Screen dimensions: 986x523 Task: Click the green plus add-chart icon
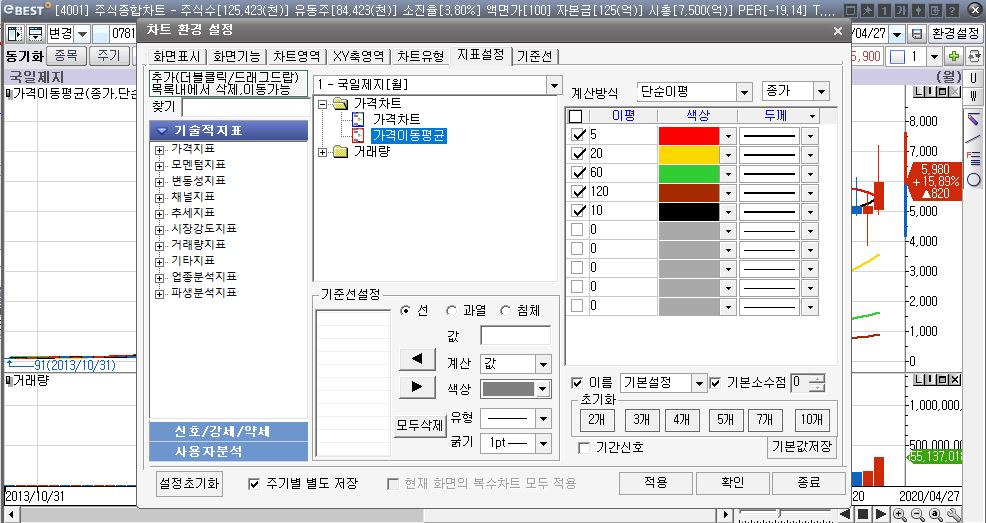(954, 57)
